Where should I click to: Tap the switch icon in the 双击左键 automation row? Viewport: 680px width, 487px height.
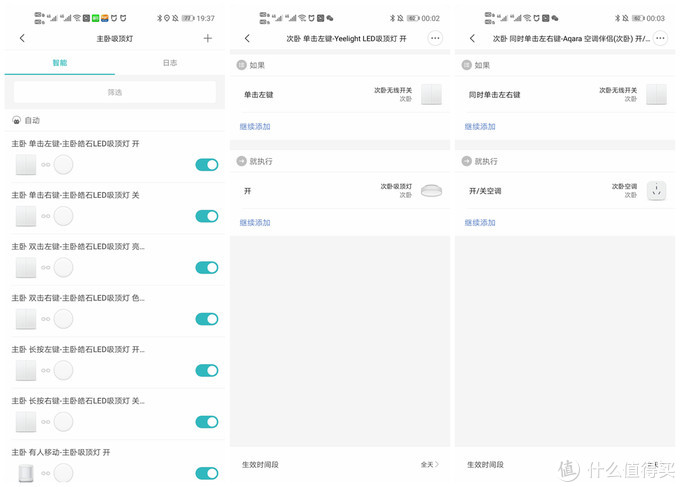26,268
